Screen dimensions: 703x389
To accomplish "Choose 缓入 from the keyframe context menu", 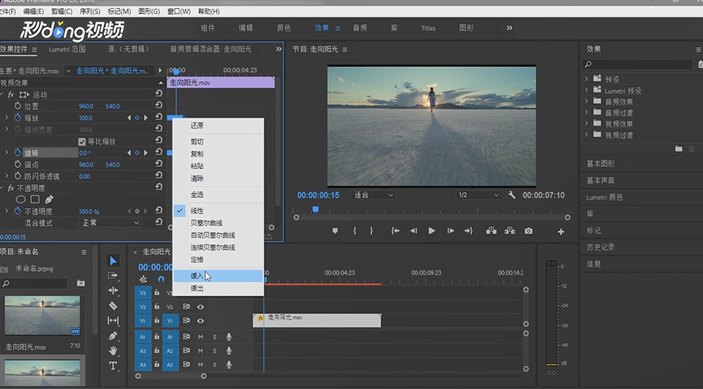I will pos(218,276).
